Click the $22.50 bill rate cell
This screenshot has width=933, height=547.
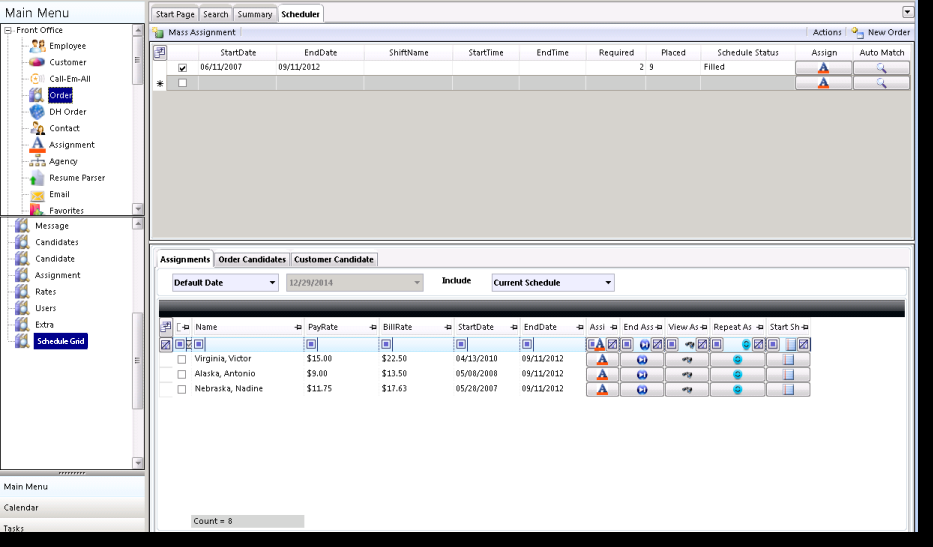pyautogui.click(x=417, y=359)
